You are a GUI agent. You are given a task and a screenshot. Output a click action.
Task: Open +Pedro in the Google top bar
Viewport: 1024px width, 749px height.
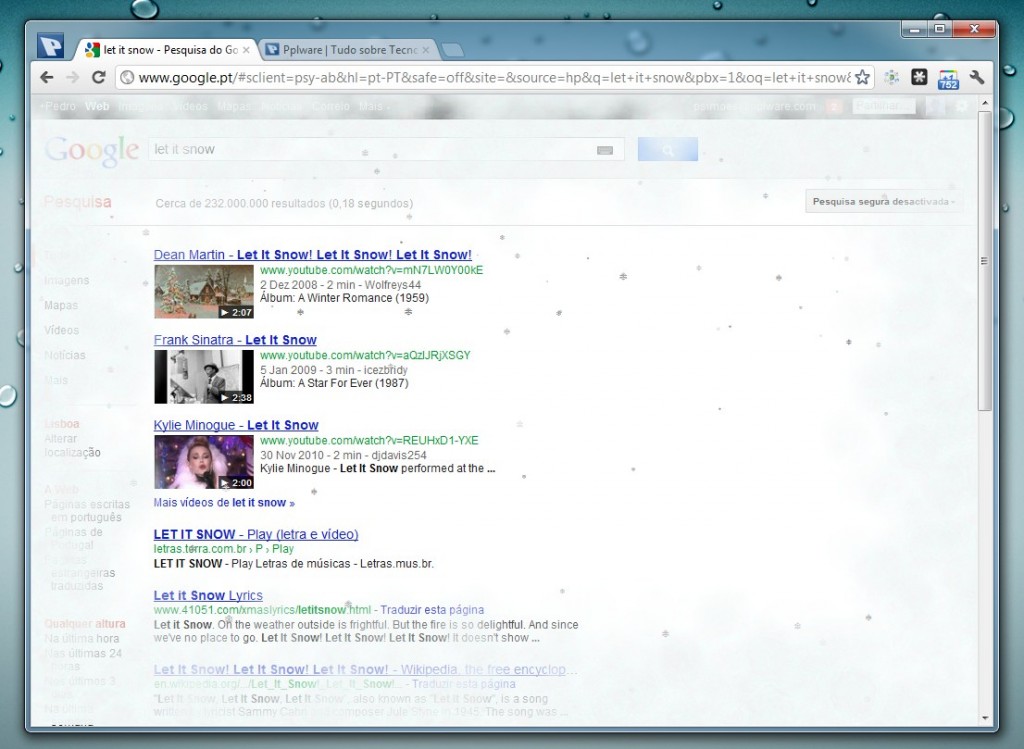[x=58, y=106]
